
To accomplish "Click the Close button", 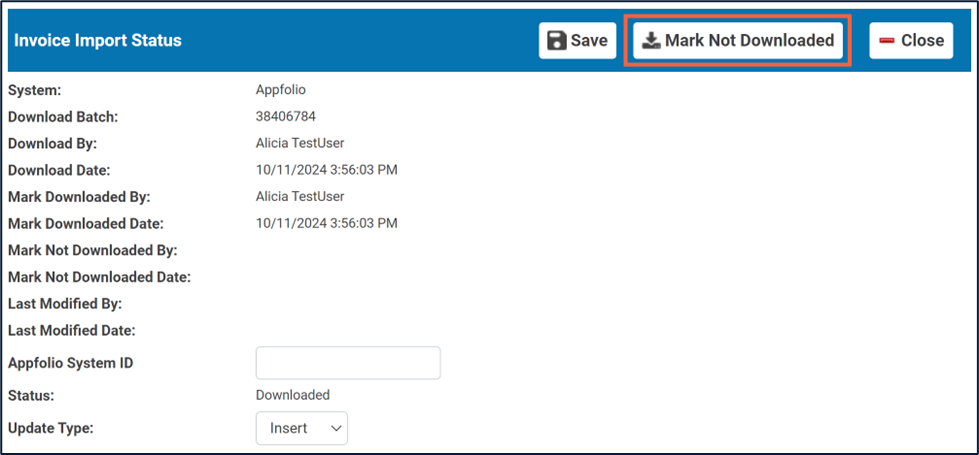I will 911,41.
